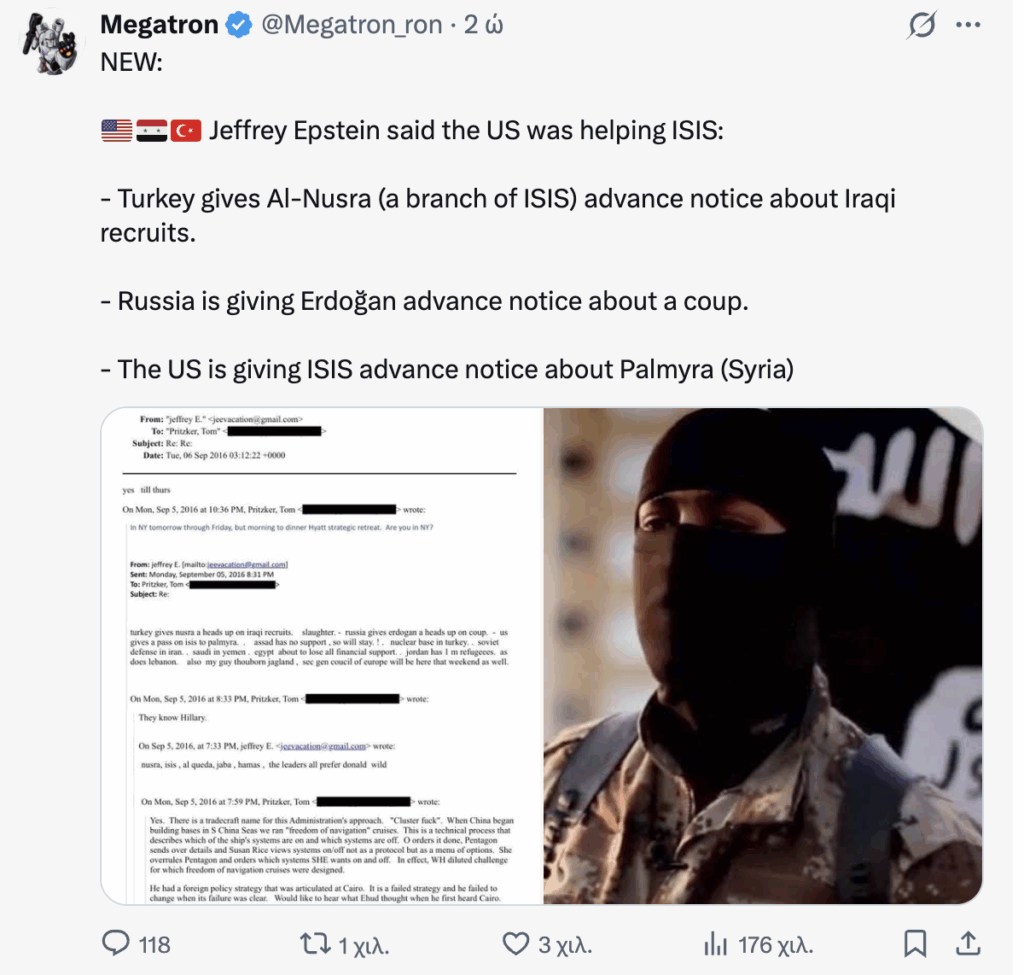Click the Megatron display name
The width and height of the screenshot is (1024, 975).
coord(159,25)
